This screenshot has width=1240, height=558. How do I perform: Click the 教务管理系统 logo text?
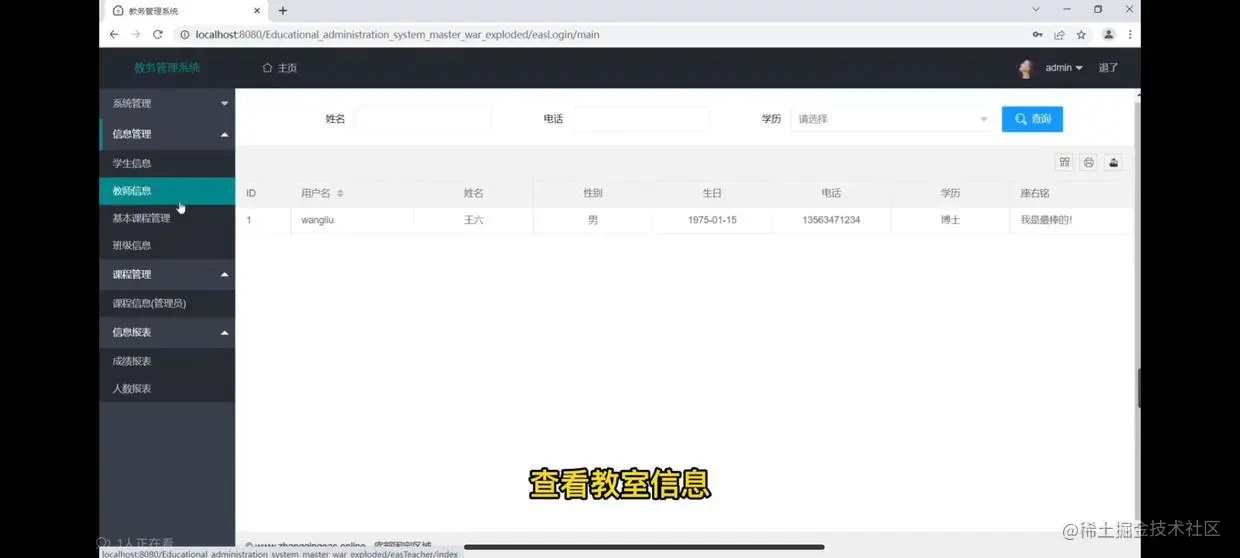coord(167,68)
